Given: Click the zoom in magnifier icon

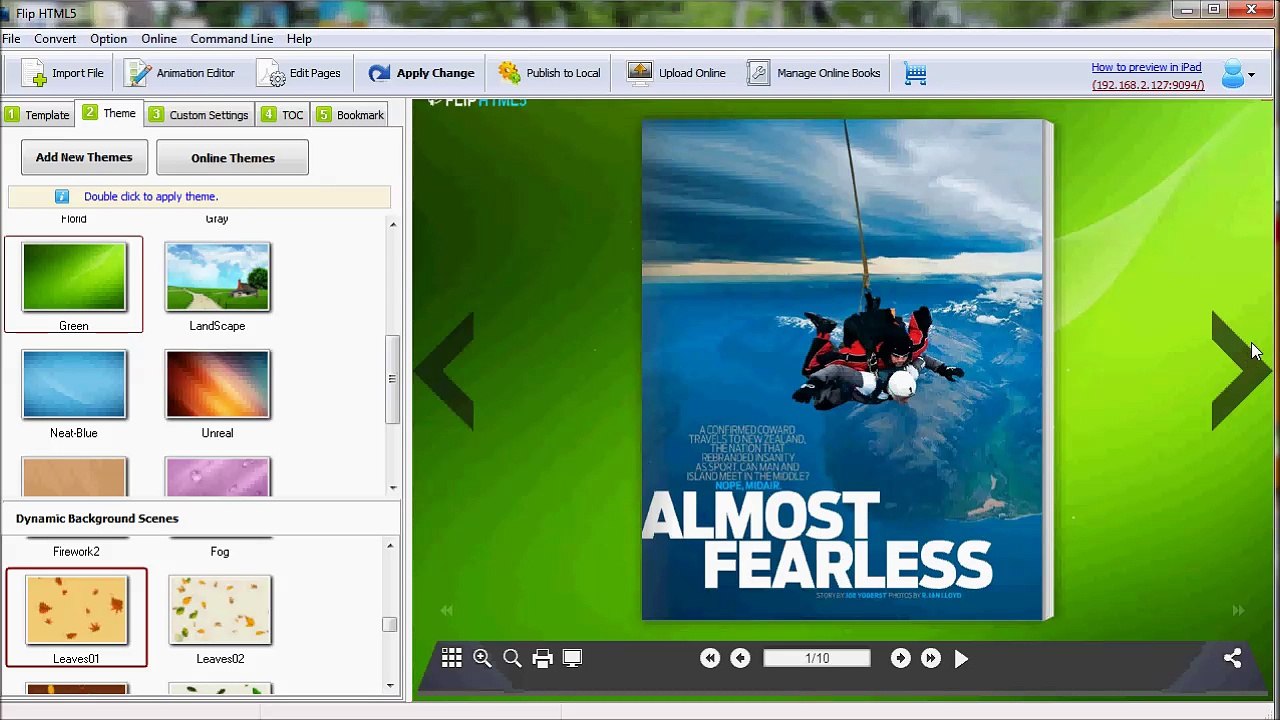Looking at the screenshot, I should [x=482, y=658].
